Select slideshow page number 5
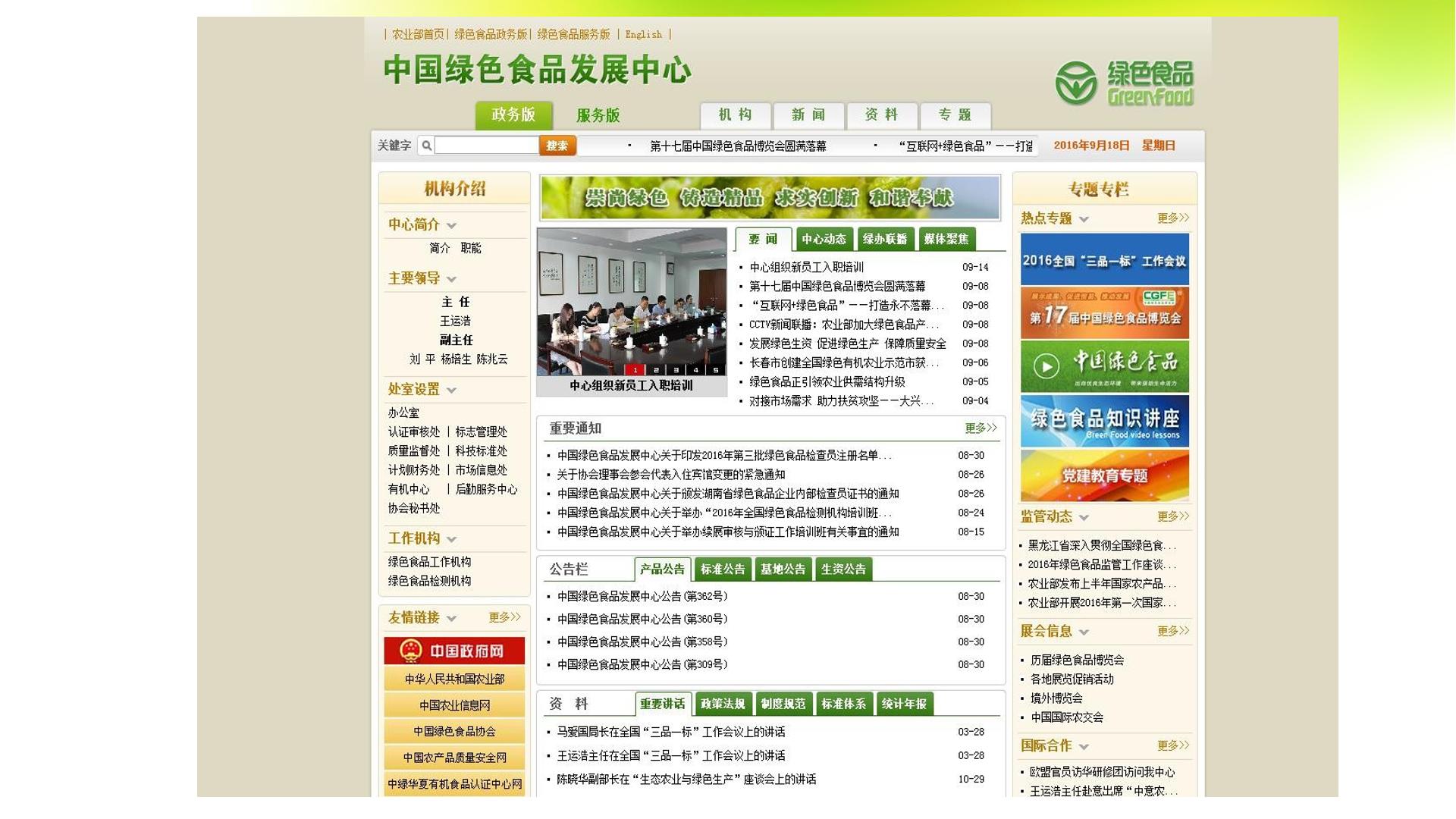Screen dimensions: 1456x819 coord(715,370)
